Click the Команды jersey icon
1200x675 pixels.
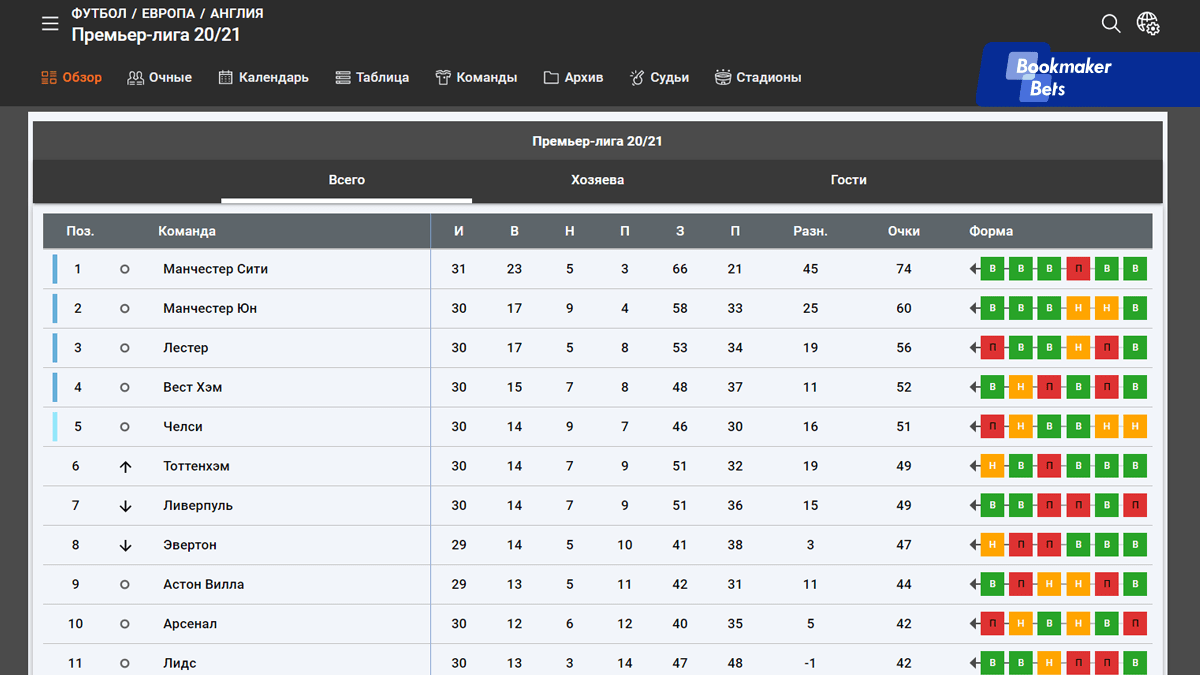tap(443, 77)
